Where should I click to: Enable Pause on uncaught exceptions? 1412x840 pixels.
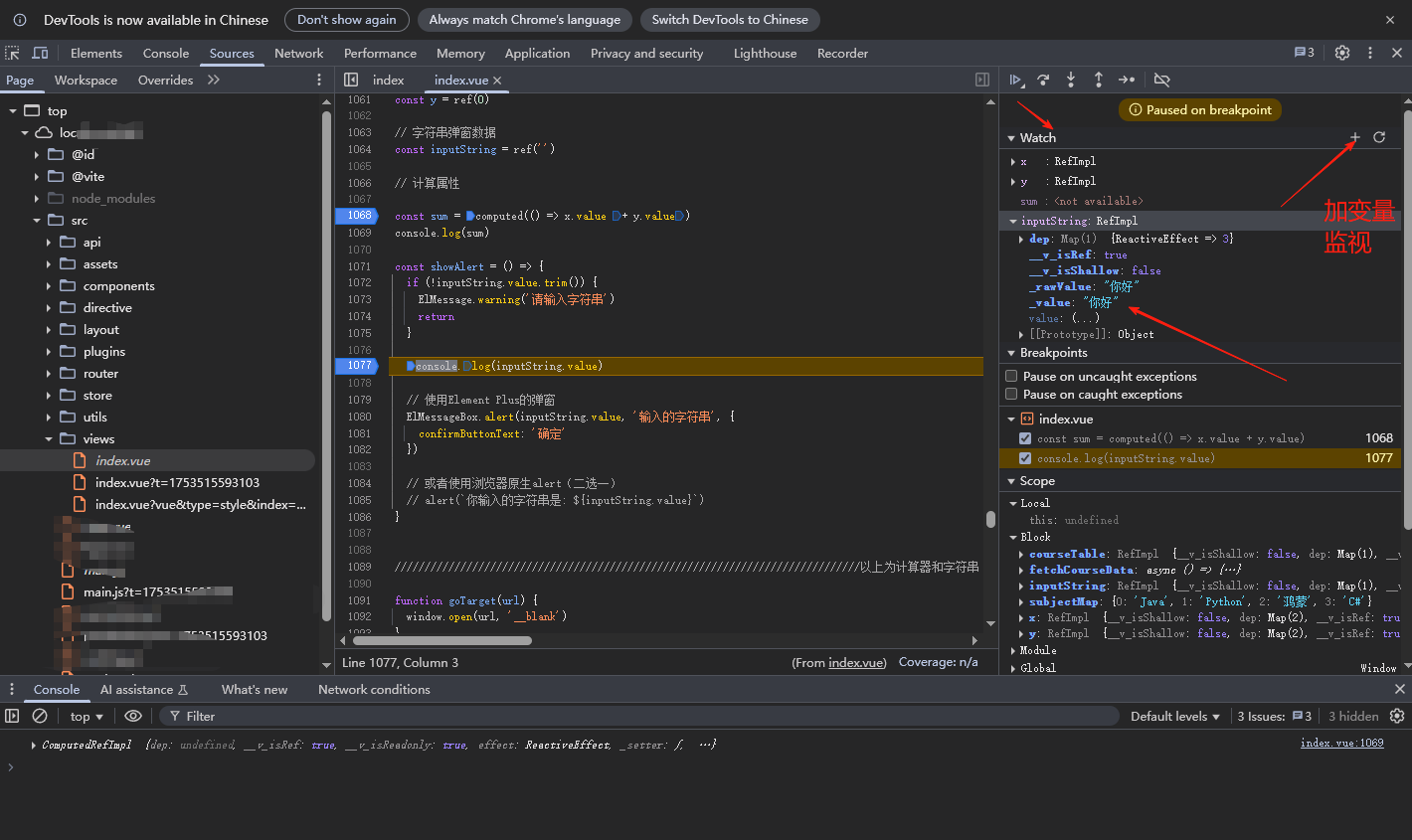coord(1011,376)
